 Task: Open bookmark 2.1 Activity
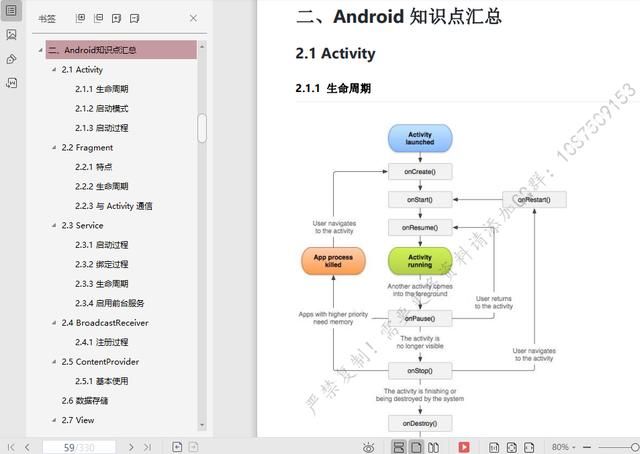(x=82, y=69)
